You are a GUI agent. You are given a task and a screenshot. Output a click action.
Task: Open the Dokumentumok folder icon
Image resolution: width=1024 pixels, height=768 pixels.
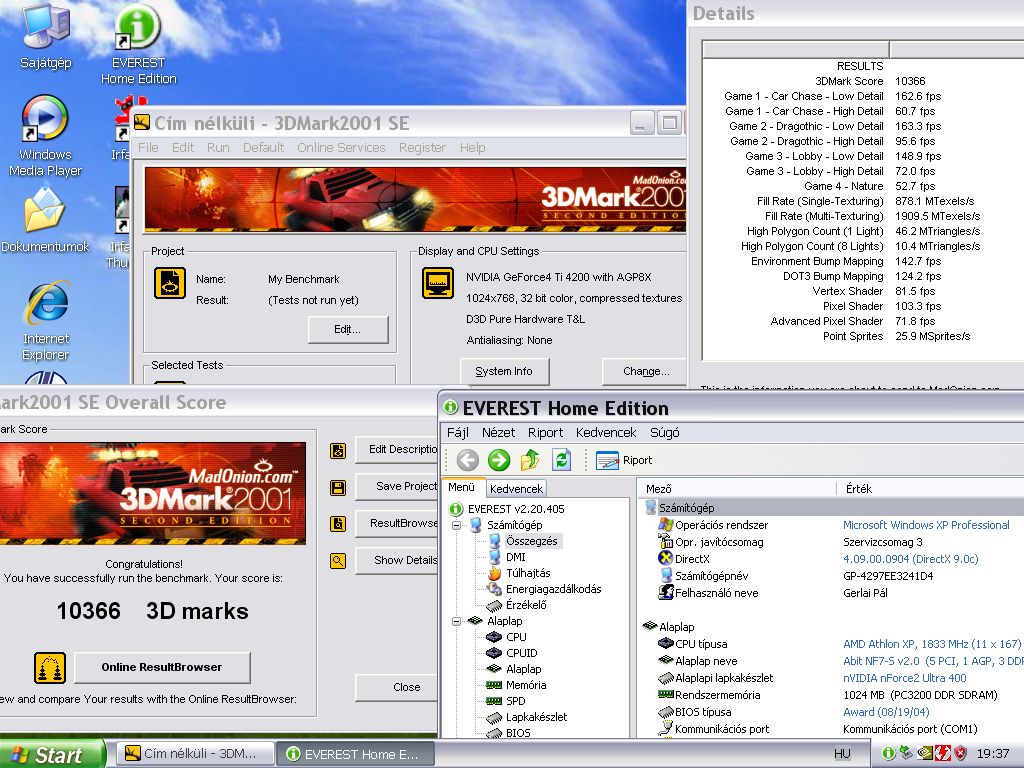tap(45, 220)
